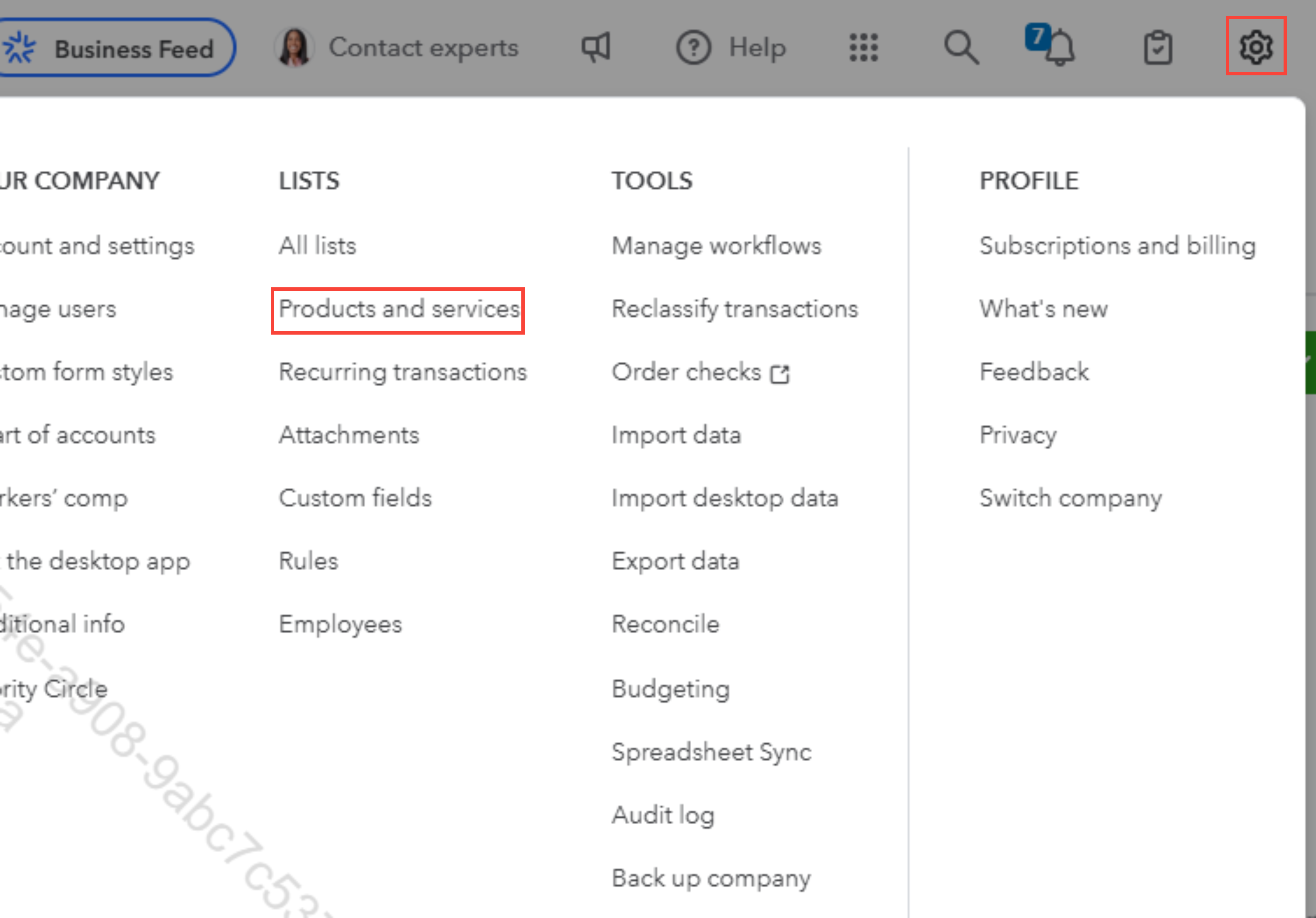Open the clipboard tasks icon
Image resolution: width=1316 pixels, height=918 pixels.
click(x=1157, y=48)
